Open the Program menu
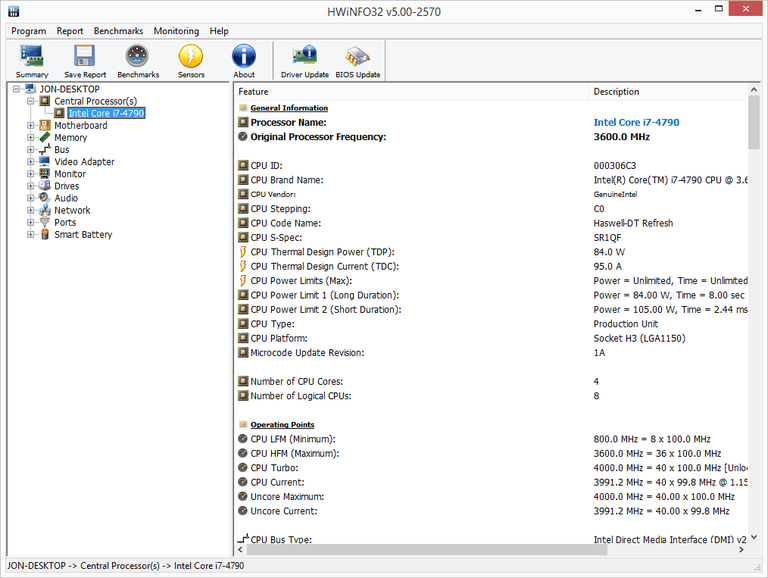768x578 pixels. tap(28, 31)
